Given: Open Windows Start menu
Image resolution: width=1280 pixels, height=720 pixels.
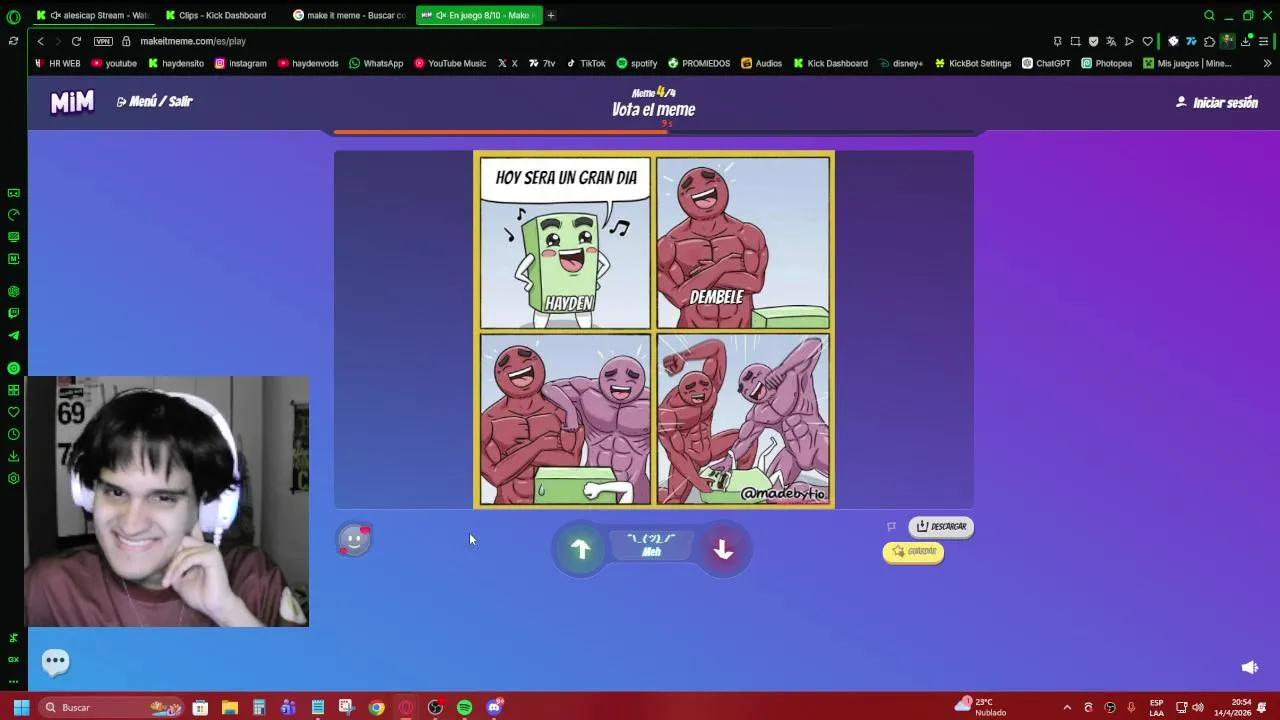Looking at the screenshot, I should (21, 707).
